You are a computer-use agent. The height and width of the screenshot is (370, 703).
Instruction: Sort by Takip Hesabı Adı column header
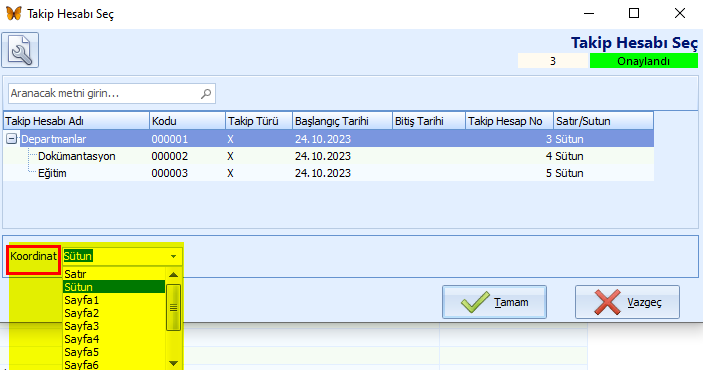pyautogui.click(x=76, y=121)
